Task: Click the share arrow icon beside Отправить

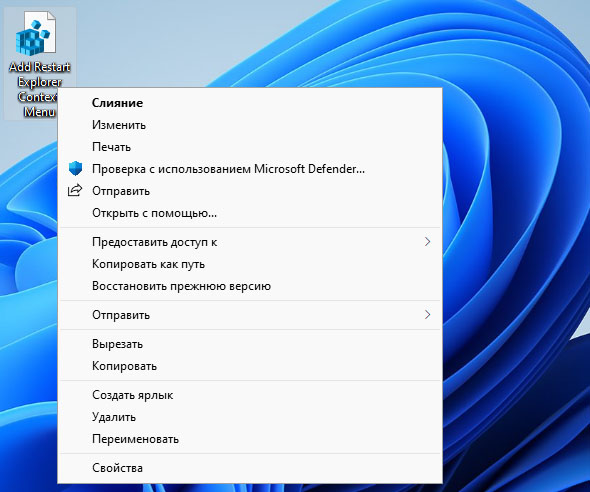Action: tap(75, 190)
